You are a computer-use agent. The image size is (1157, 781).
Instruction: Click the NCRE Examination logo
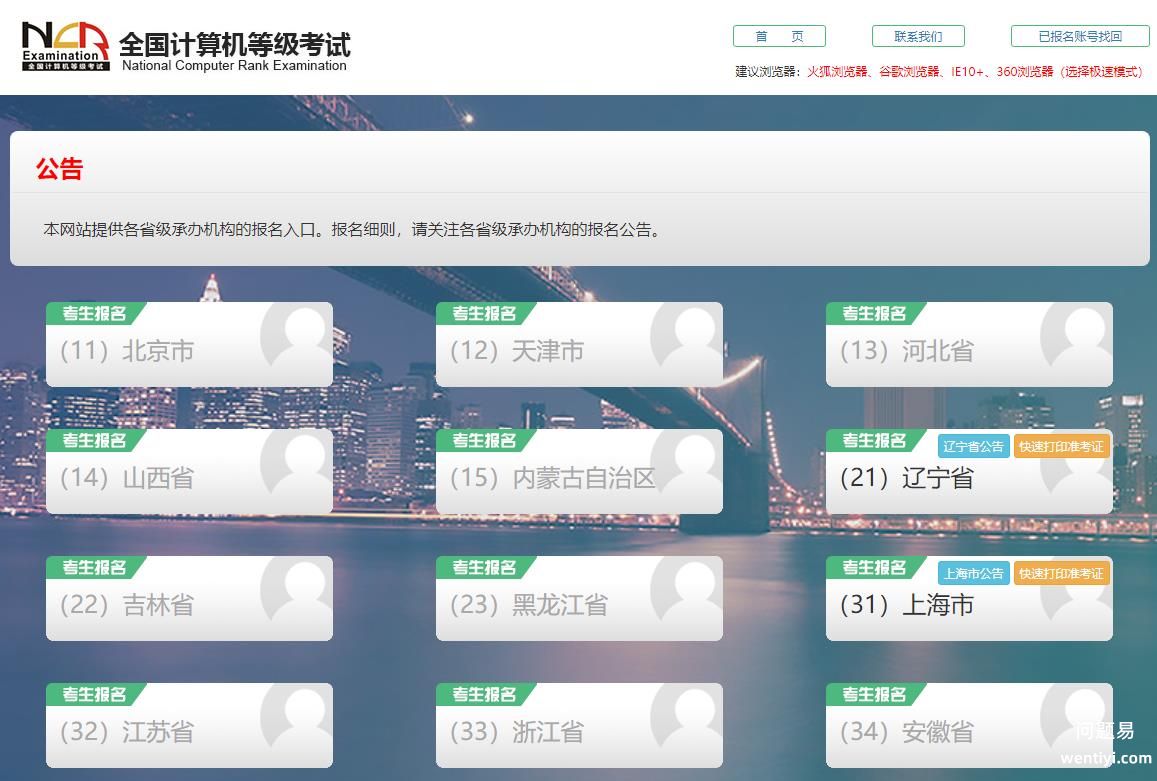point(66,46)
